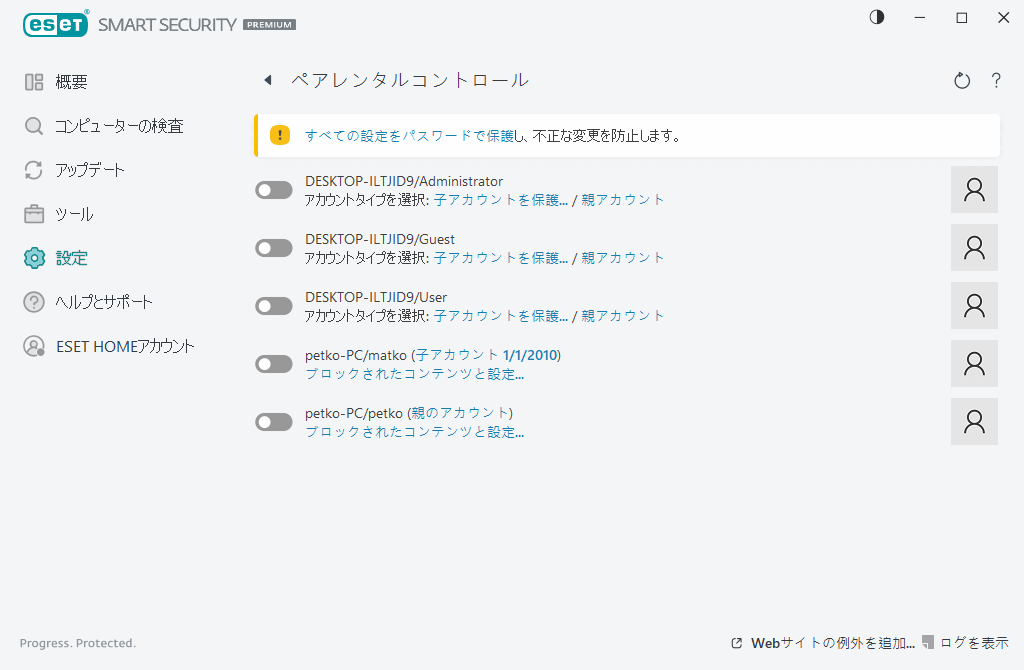Screen dimensions: 1024x670
Task: Toggle parental control for DESKTOP-ILTJID9/User
Action: point(273,305)
